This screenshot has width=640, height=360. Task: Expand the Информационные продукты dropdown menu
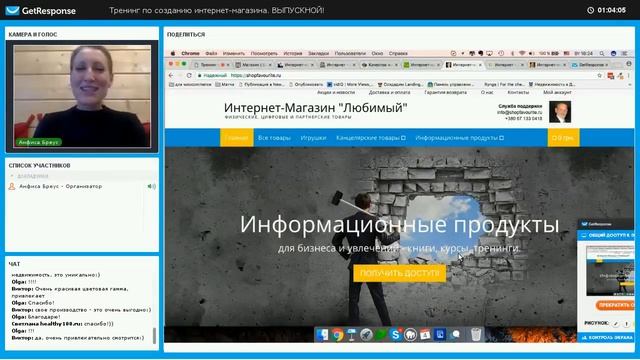pyautogui.click(x=460, y=138)
